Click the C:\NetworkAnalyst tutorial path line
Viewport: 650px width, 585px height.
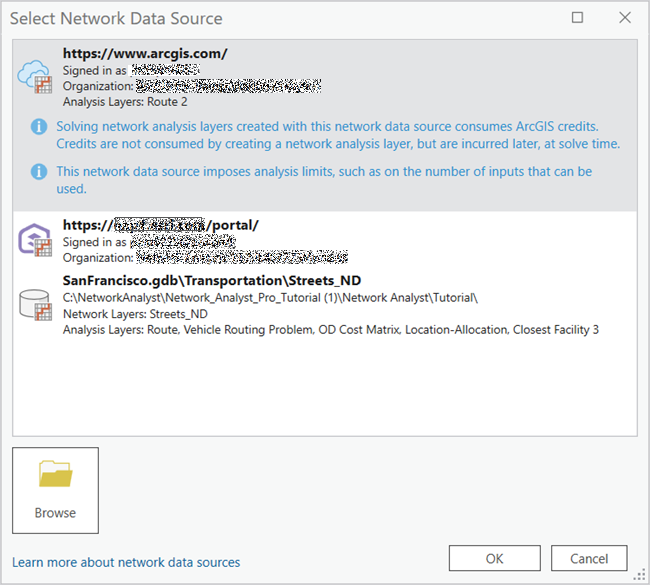tap(270, 298)
